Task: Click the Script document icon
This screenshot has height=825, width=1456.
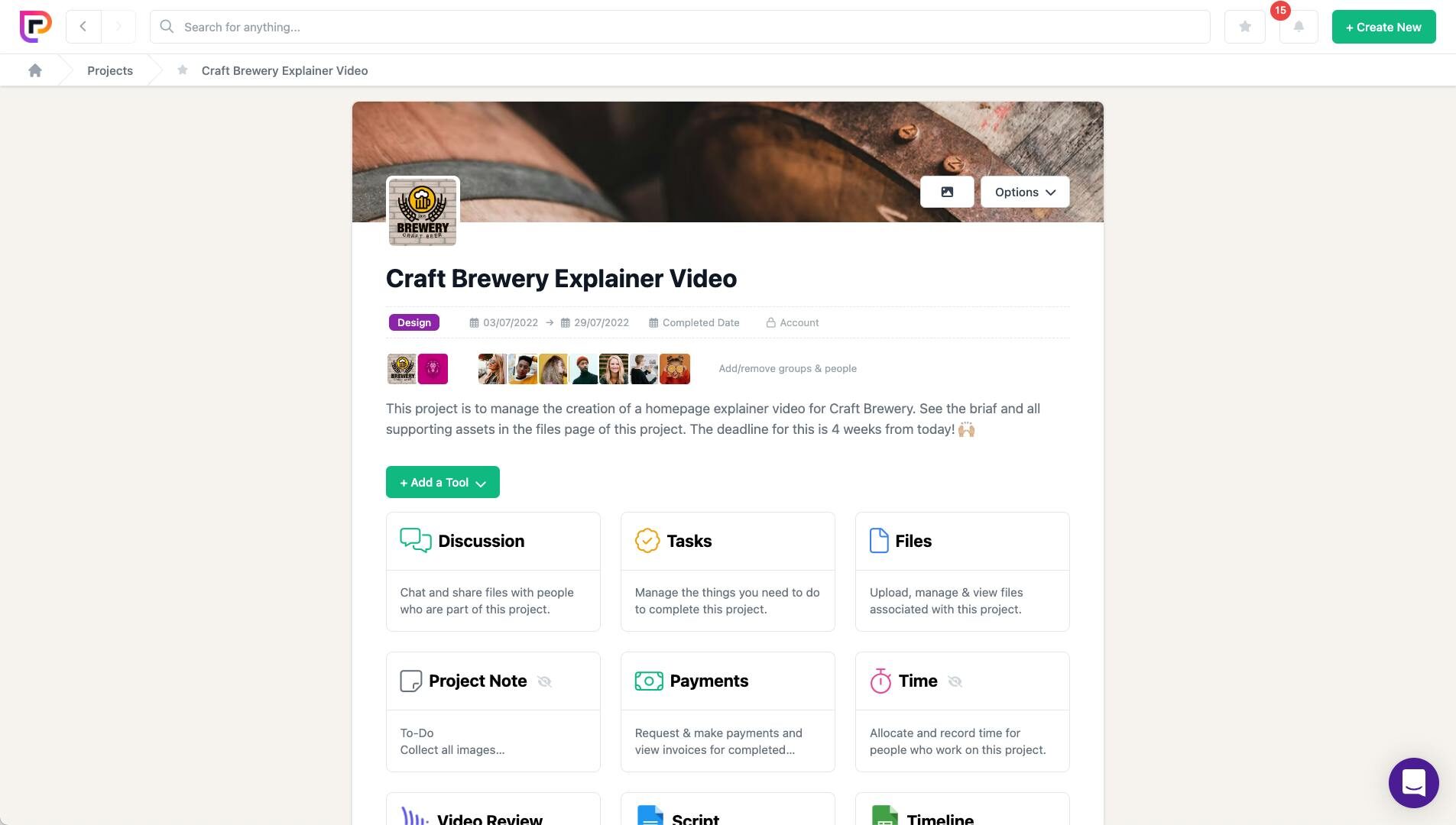Action: coord(650,815)
